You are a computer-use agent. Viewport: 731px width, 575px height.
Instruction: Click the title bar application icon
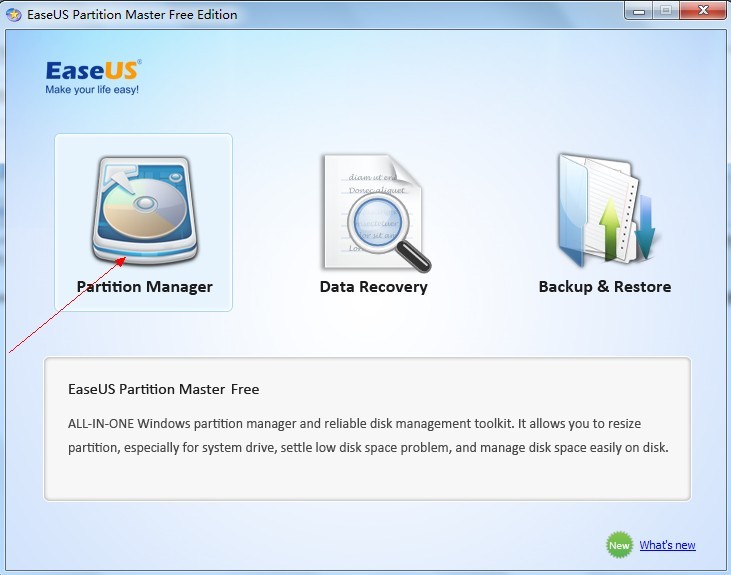click(x=14, y=14)
